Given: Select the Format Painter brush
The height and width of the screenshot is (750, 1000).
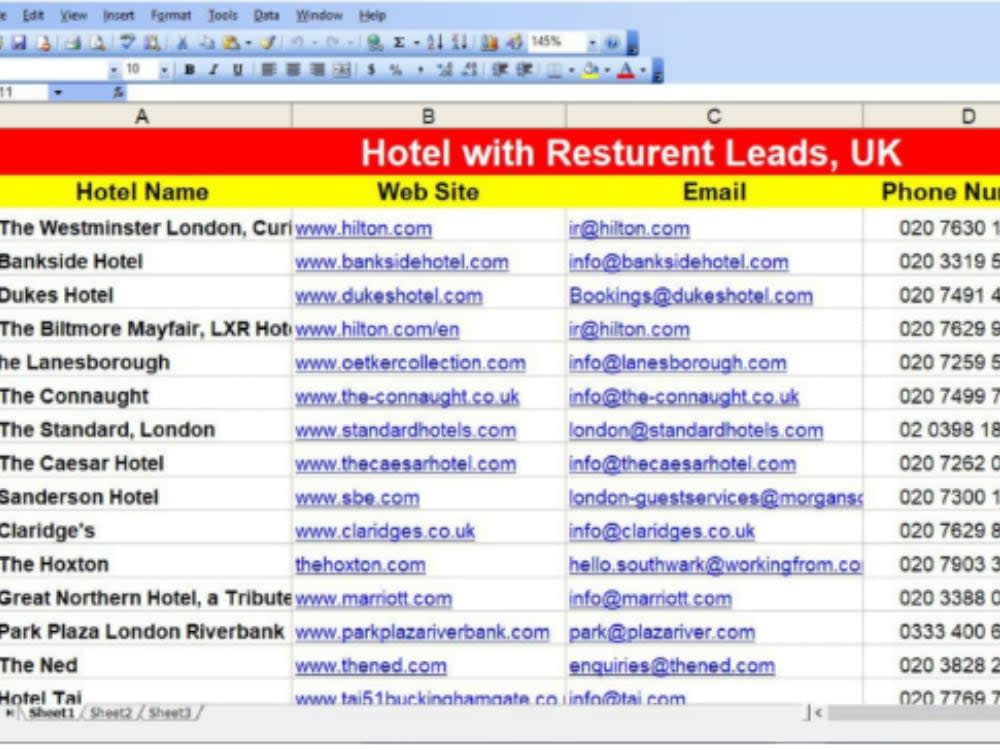Looking at the screenshot, I should coord(268,43).
